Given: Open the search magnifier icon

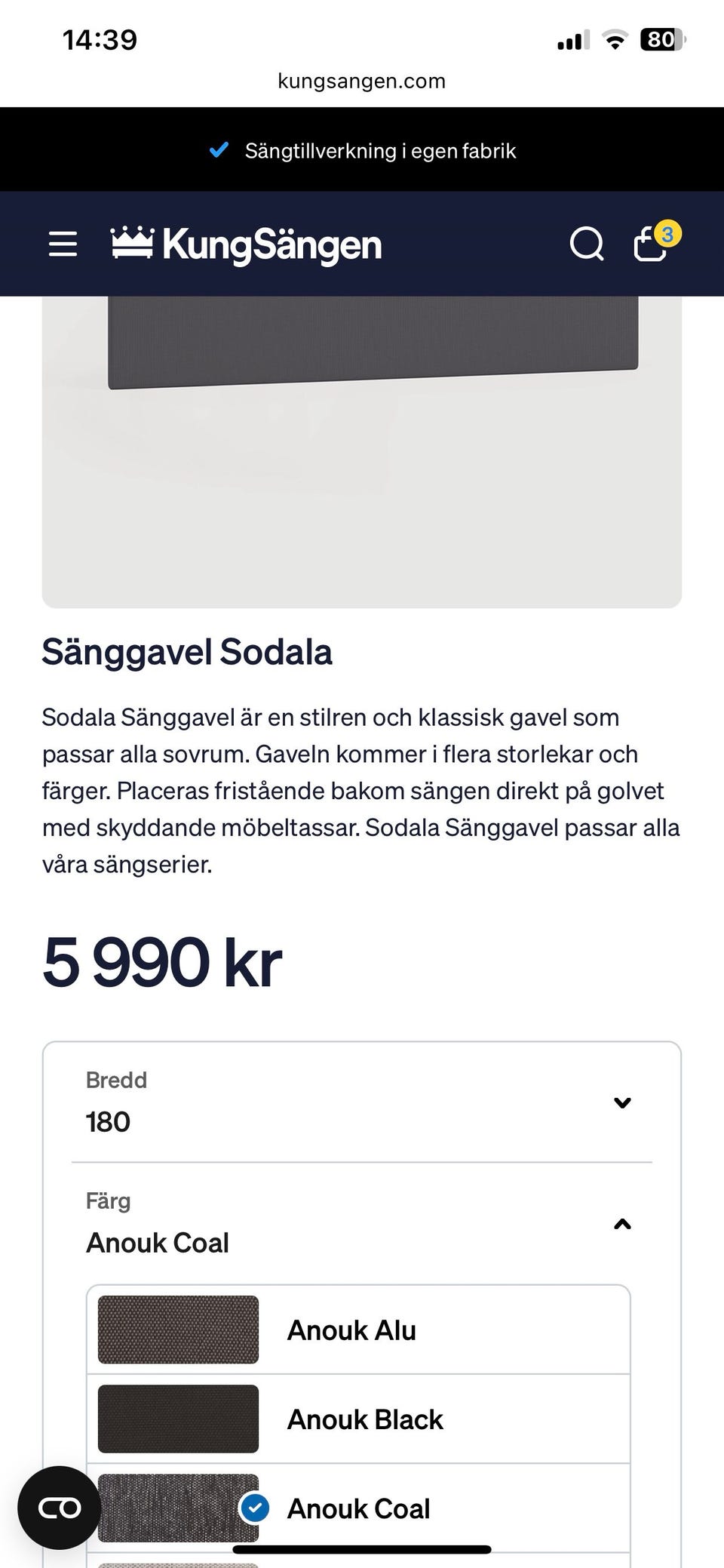Looking at the screenshot, I should tap(586, 244).
